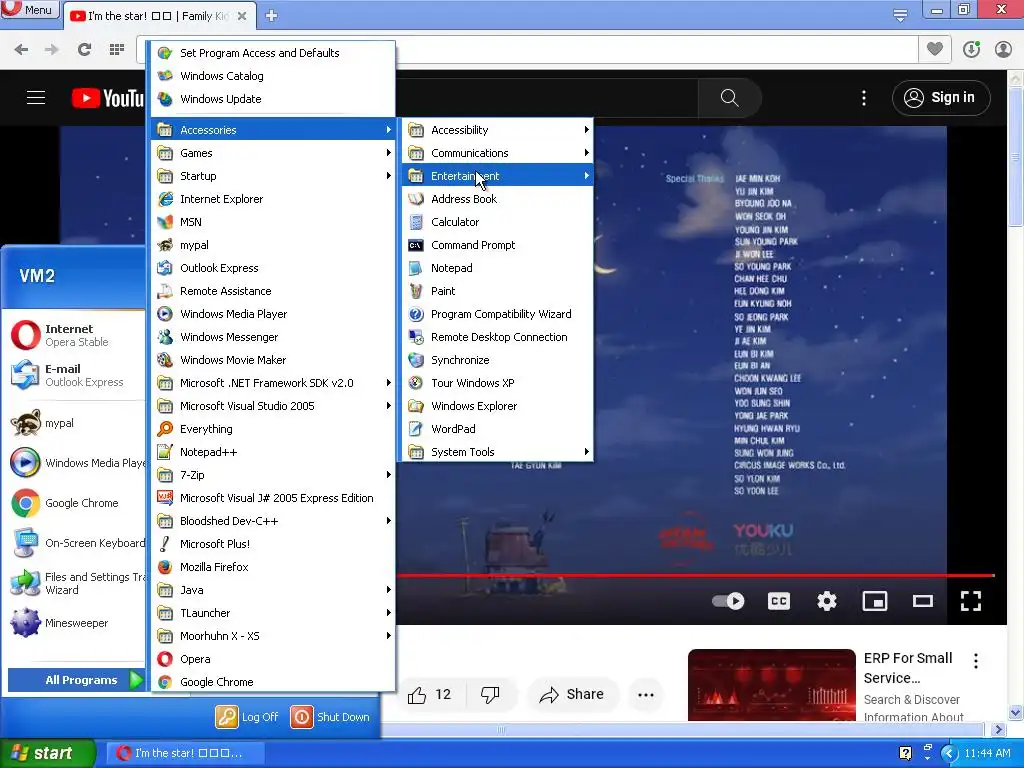
Task: Seek on red video progress bar
Action: (696, 575)
